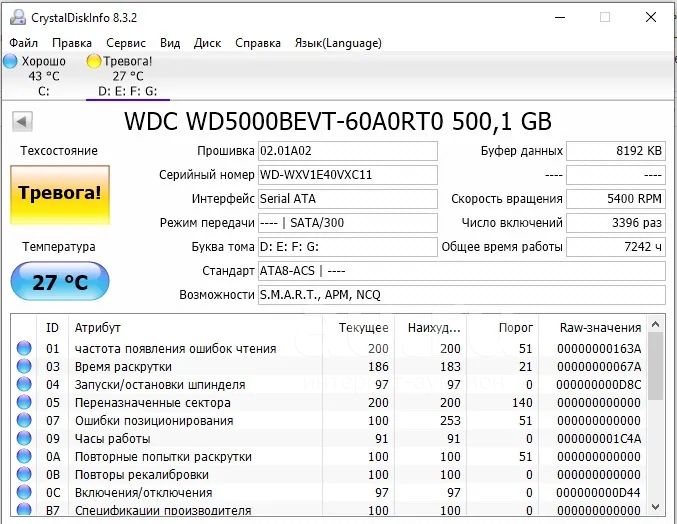Click the Возможности field S.M.A.R.T., APM, NCQ
Screen dimensions: 677x524
click(x=462, y=295)
